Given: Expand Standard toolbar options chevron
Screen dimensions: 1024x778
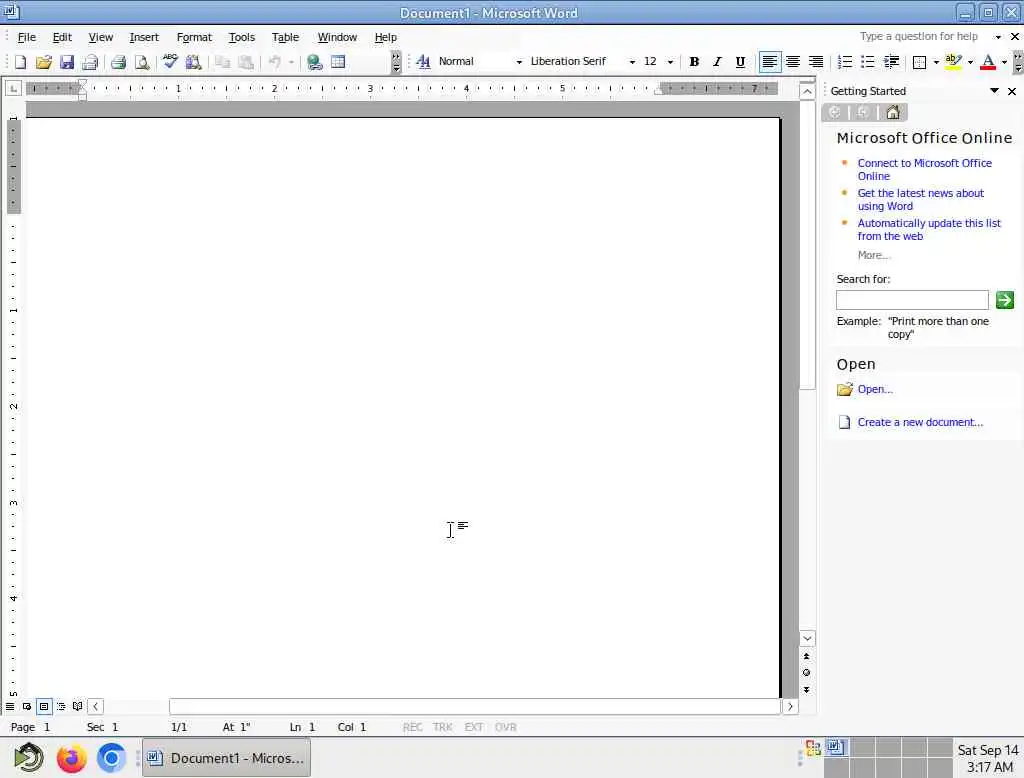Looking at the screenshot, I should click(x=396, y=62).
